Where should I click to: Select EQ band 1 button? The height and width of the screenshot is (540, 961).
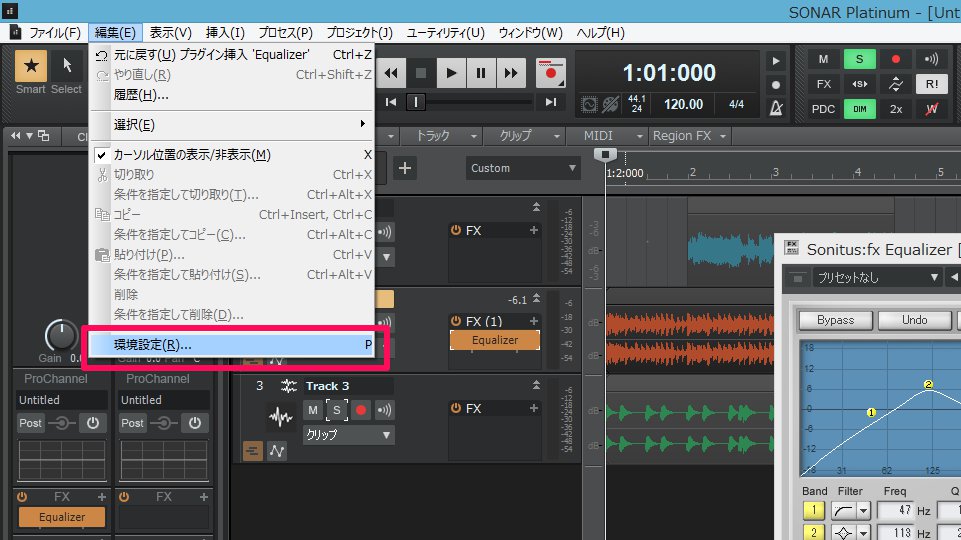pyautogui.click(x=813, y=510)
